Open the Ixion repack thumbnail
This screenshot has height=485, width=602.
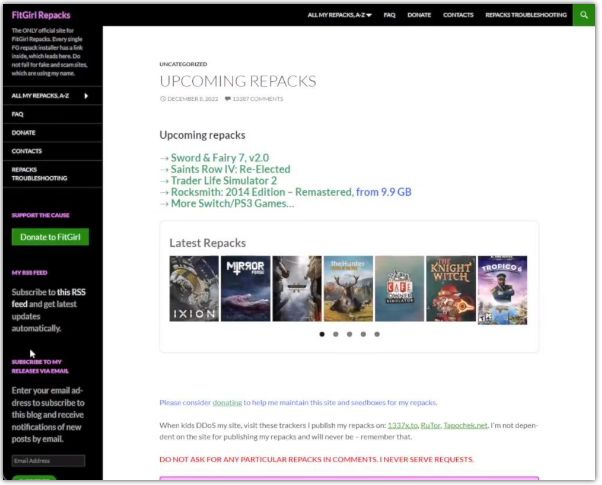click(194, 289)
